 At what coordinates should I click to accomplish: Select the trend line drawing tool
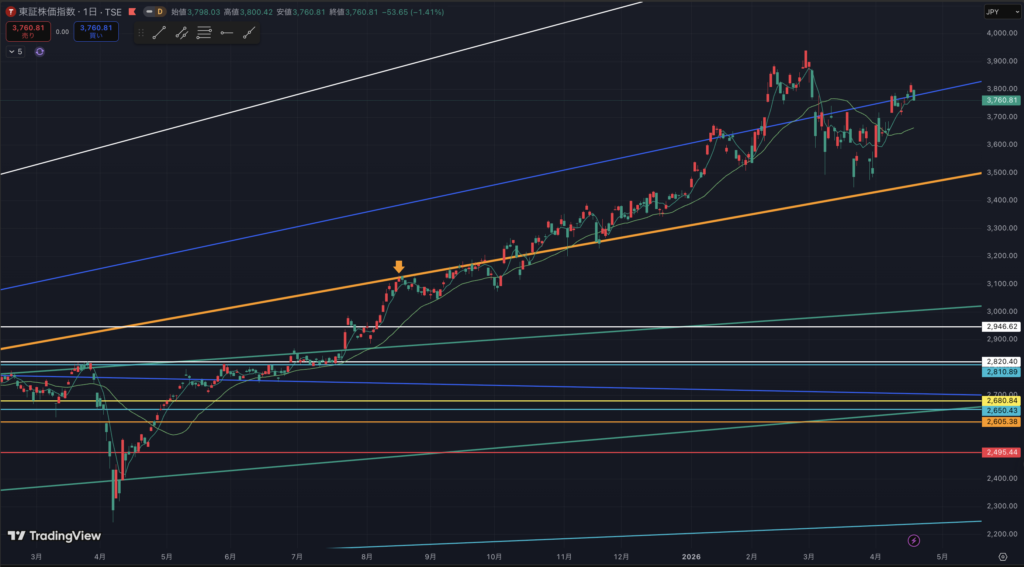click(x=158, y=32)
